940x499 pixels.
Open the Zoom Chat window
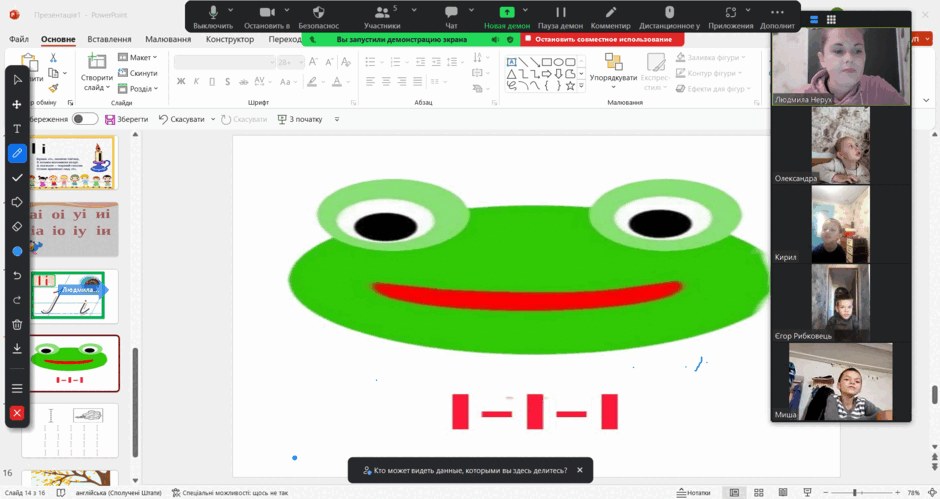tap(451, 17)
